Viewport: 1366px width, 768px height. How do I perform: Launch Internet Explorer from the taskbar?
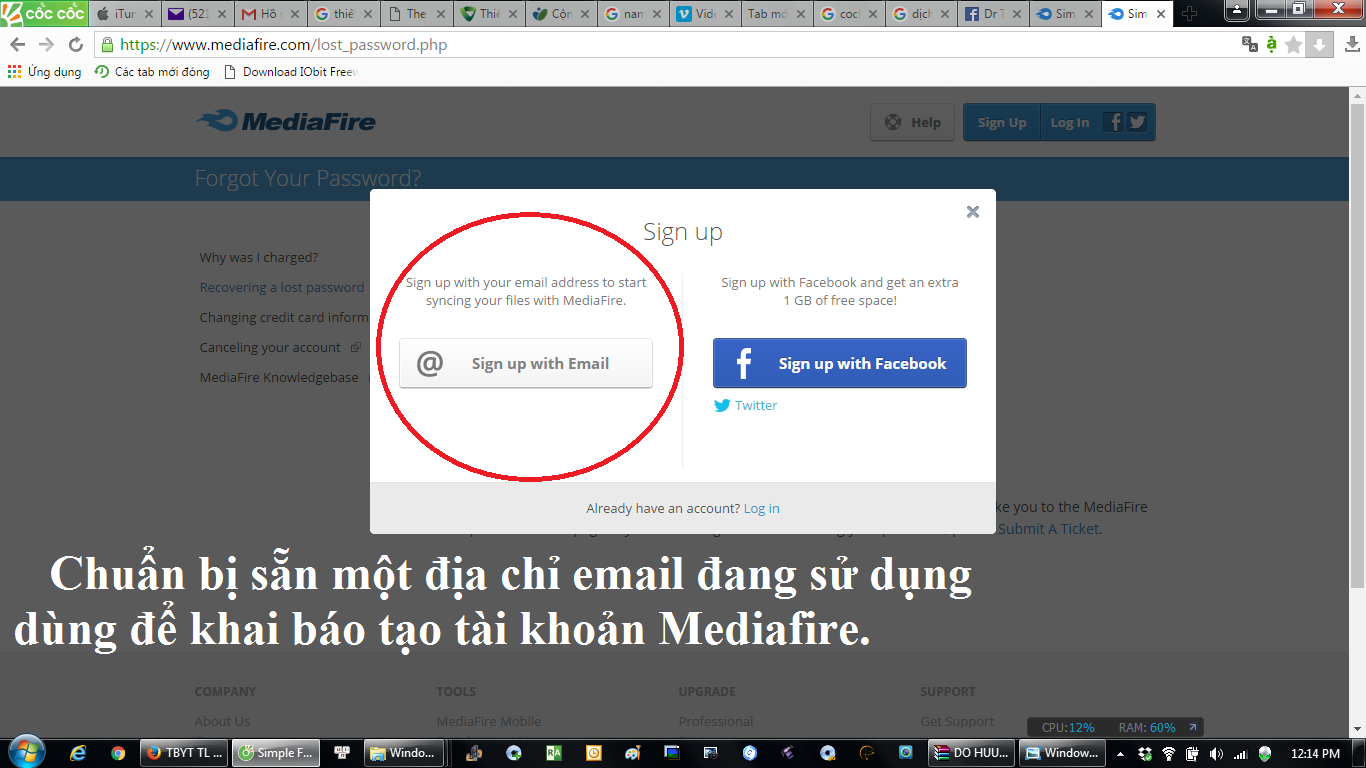79,753
